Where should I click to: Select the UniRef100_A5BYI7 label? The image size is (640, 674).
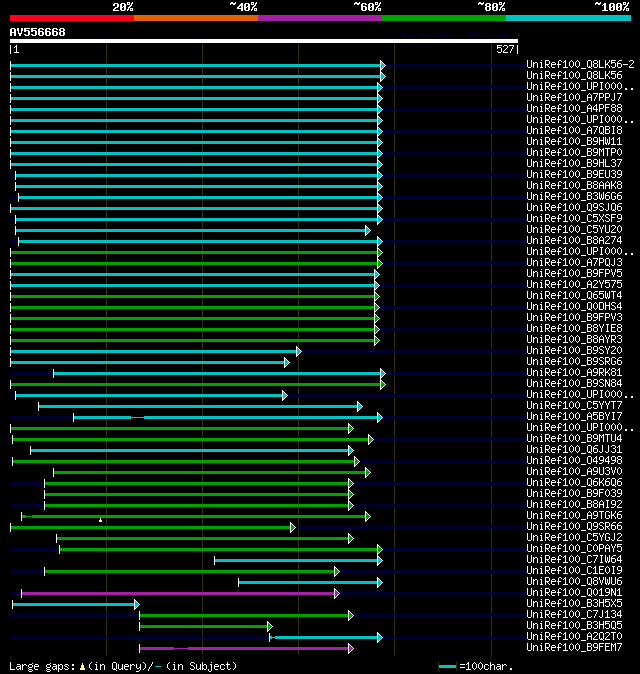coord(574,417)
